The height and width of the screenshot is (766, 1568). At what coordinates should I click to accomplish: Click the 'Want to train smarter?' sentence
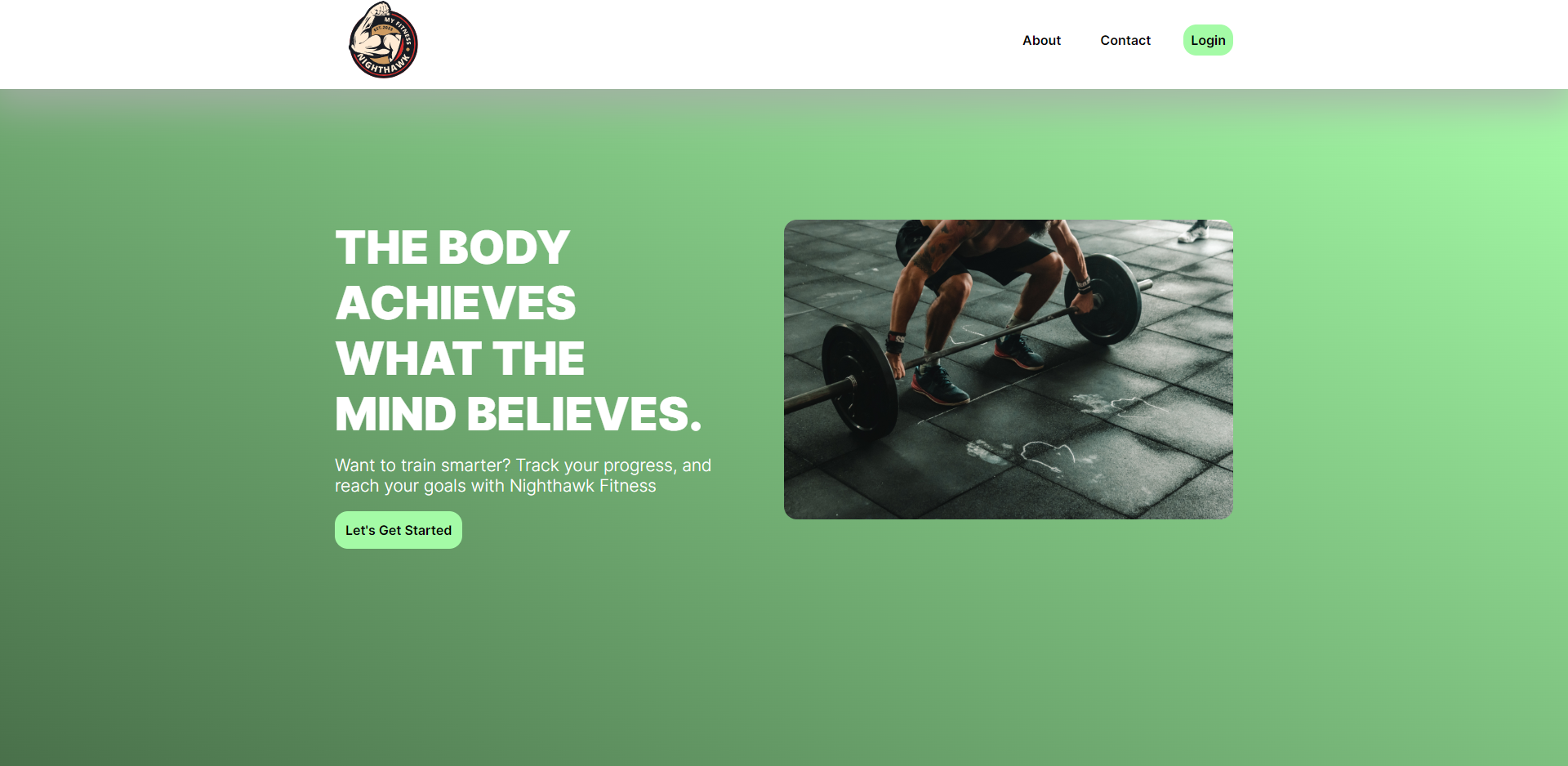pos(423,465)
